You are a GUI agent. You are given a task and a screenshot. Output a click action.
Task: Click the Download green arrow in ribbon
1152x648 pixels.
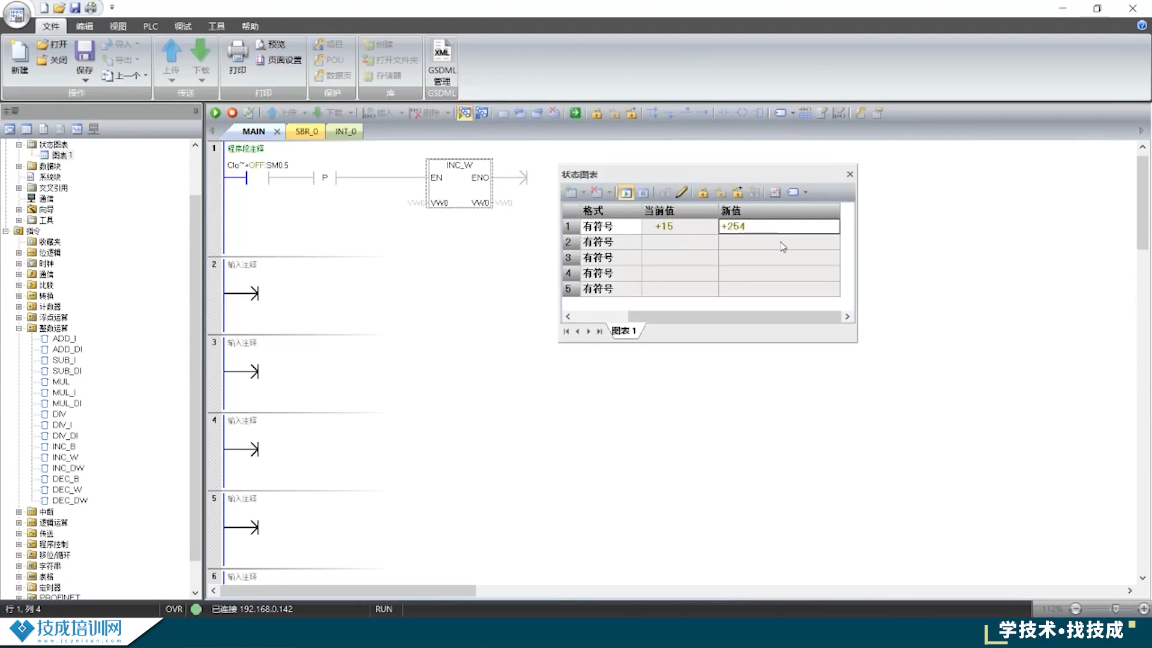coord(201,57)
